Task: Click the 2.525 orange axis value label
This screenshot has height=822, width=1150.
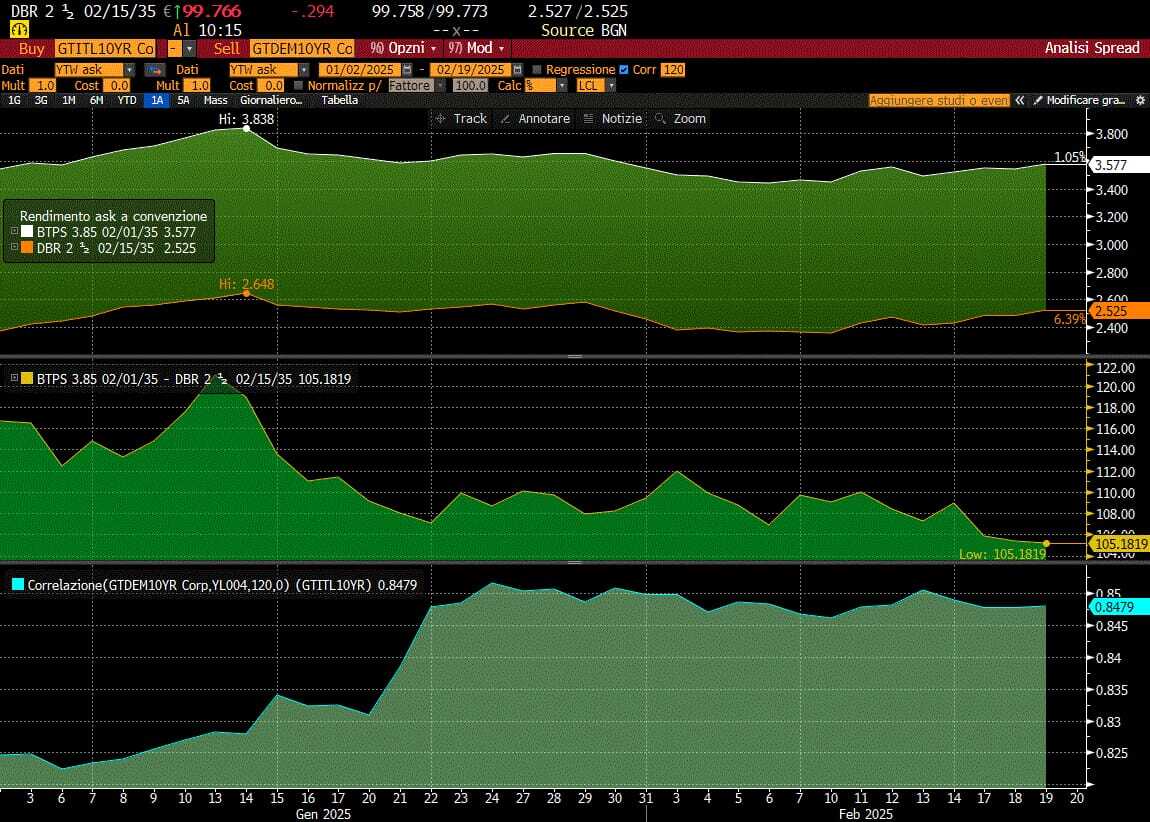Action: point(1119,311)
